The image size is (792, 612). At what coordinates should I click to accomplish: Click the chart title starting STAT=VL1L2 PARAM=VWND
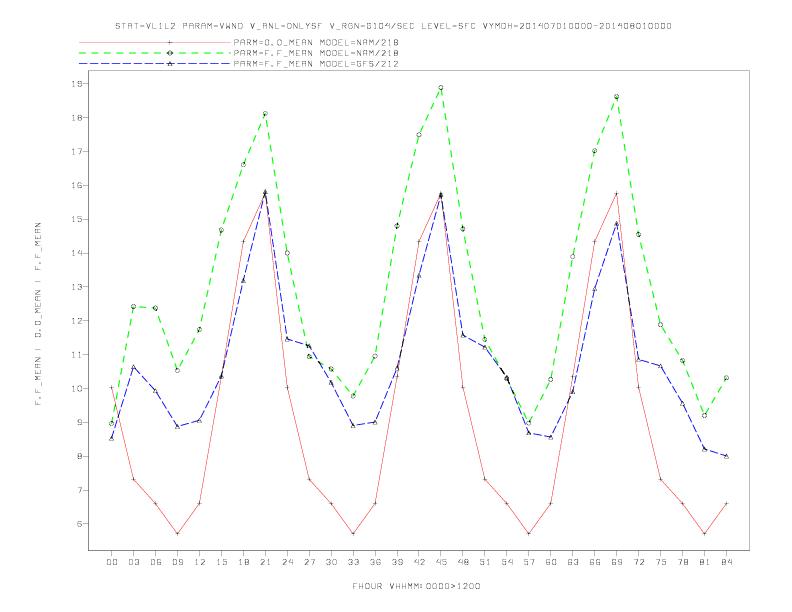tap(393, 26)
